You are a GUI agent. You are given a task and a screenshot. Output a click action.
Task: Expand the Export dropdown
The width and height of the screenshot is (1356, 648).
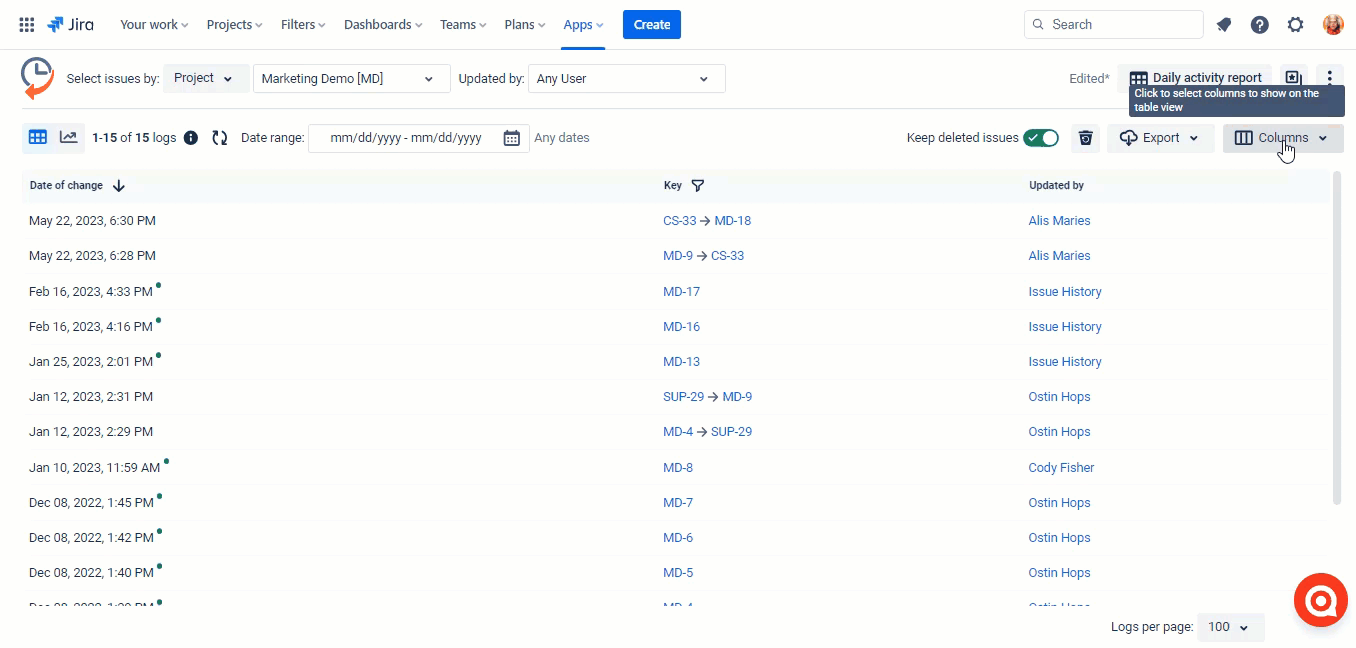coord(1160,138)
